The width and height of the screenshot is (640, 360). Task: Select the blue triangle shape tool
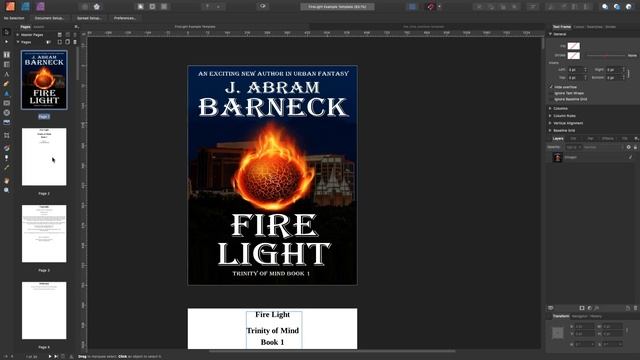7,93
